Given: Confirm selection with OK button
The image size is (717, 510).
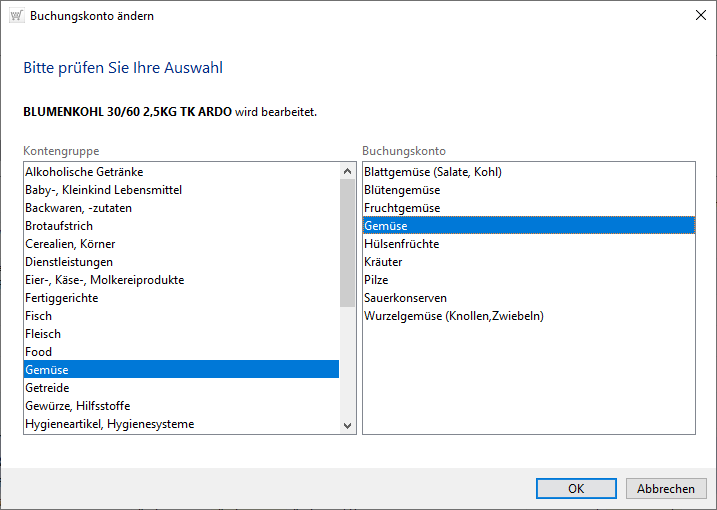Looking at the screenshot, I should (x=575, y=489).
